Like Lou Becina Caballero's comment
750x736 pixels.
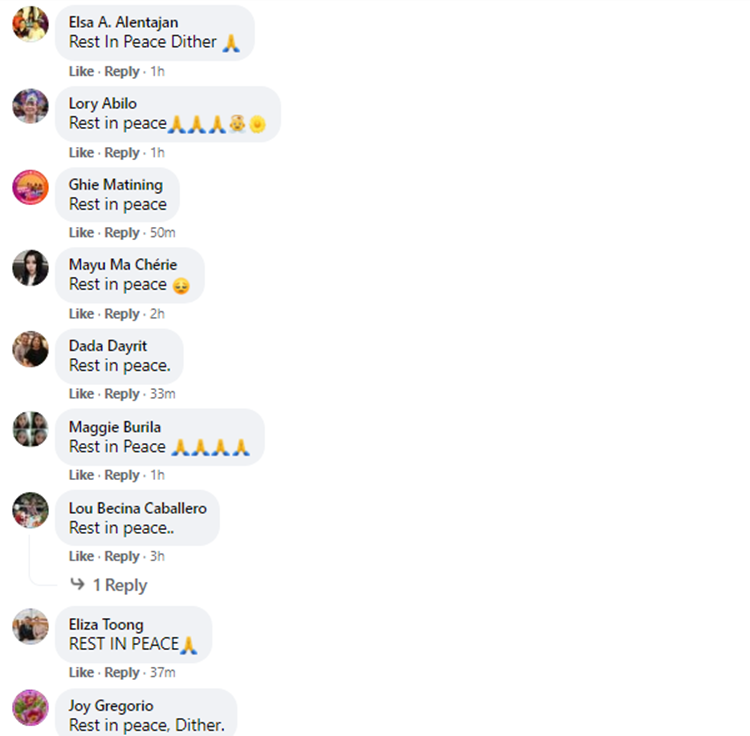point(81,556)
